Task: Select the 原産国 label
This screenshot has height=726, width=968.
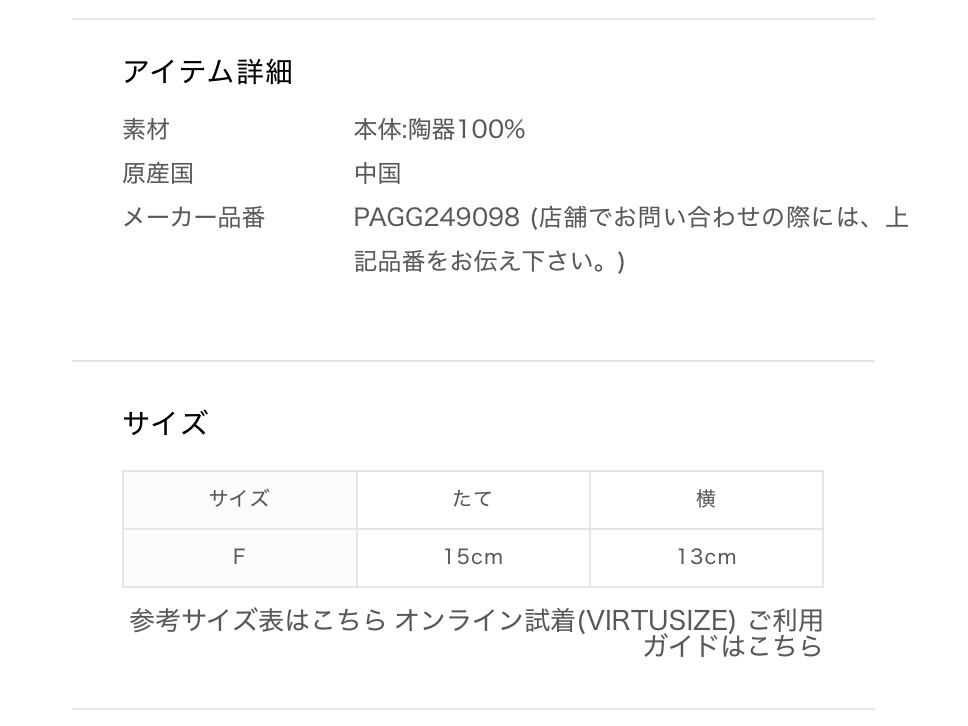Action: pyautogui.click(x=158, y=174)
